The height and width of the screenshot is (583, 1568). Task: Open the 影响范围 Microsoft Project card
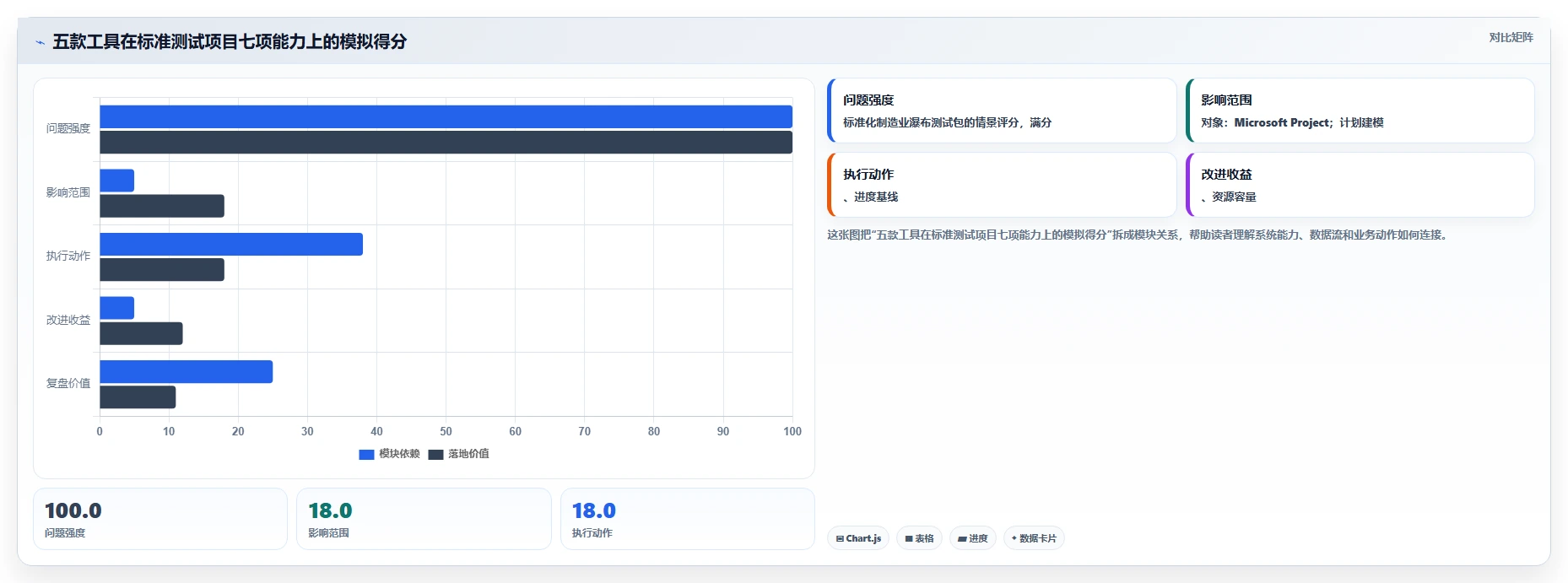pos(1360,111)
